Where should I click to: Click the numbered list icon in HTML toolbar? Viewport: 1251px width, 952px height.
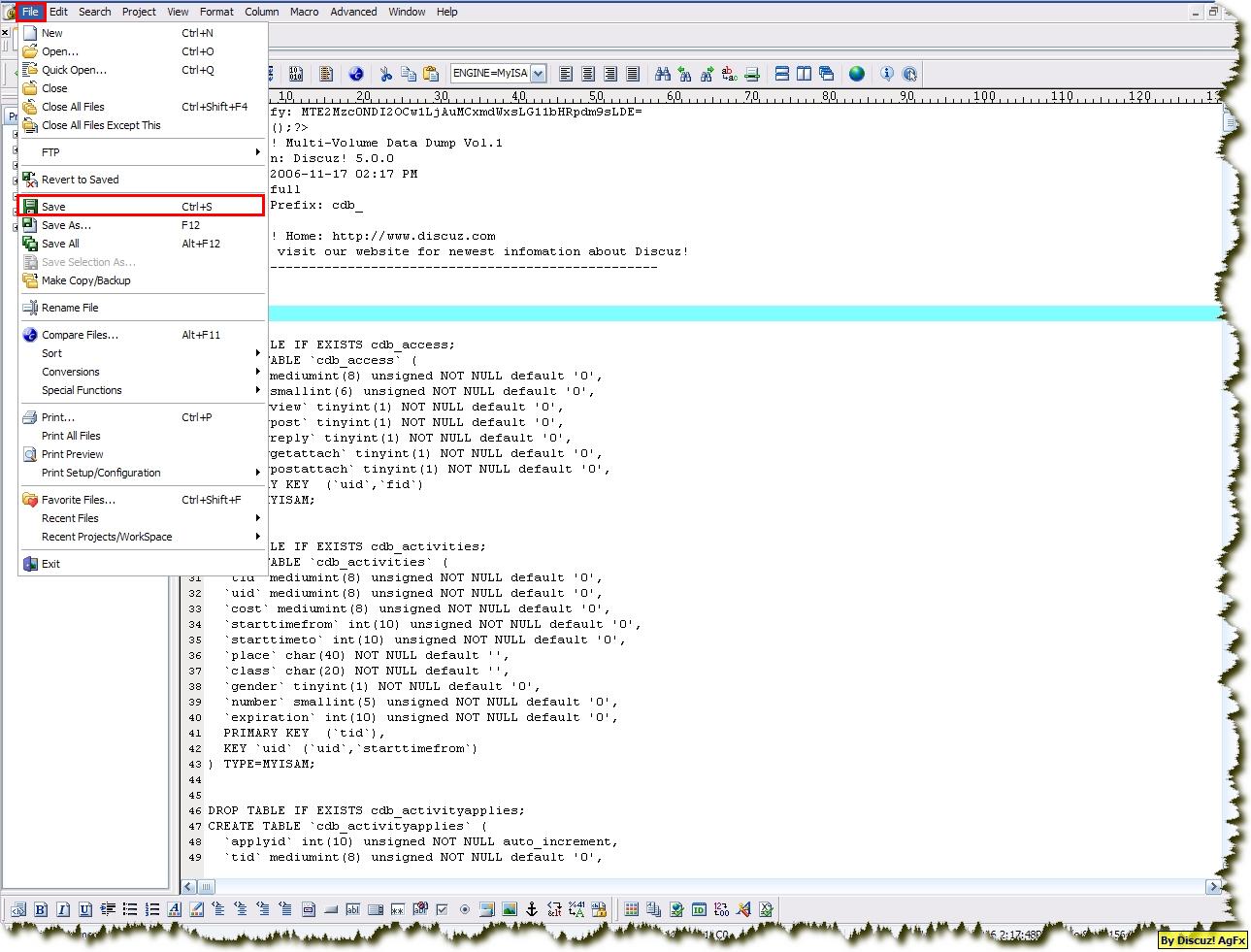(x=151, y=909)
